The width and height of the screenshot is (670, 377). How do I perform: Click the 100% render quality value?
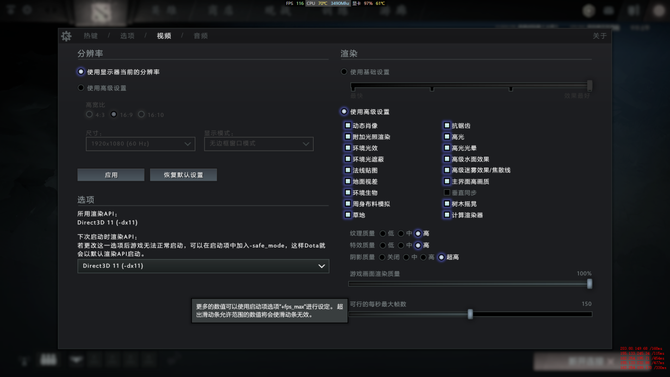pyautogui.click(x=584, y=274)
